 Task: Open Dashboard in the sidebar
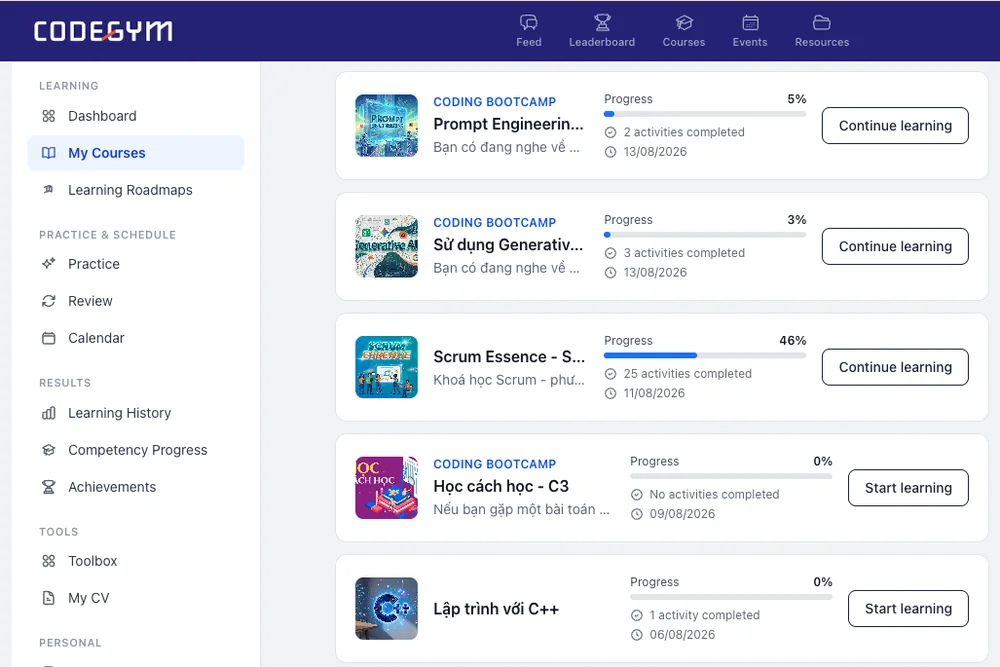pos(135,116)
